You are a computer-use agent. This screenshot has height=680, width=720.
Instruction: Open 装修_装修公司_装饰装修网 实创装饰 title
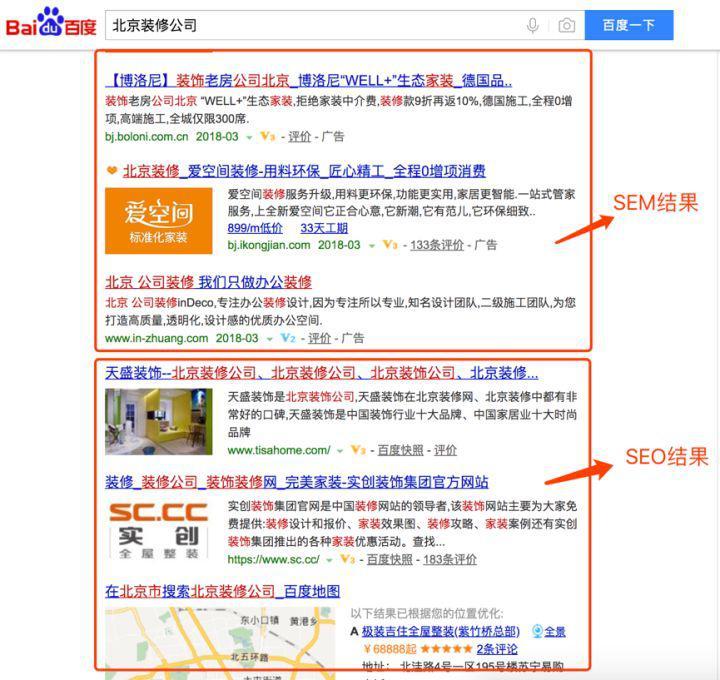click(297, 482)
